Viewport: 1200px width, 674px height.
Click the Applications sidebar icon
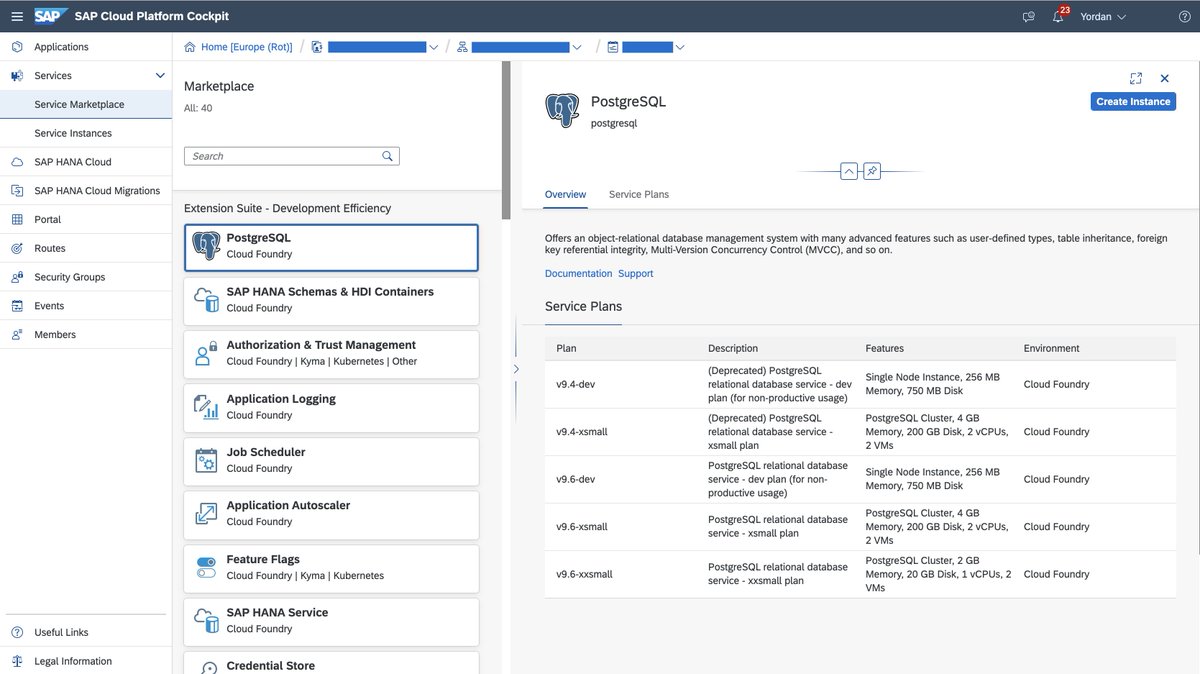coord(16,47)
